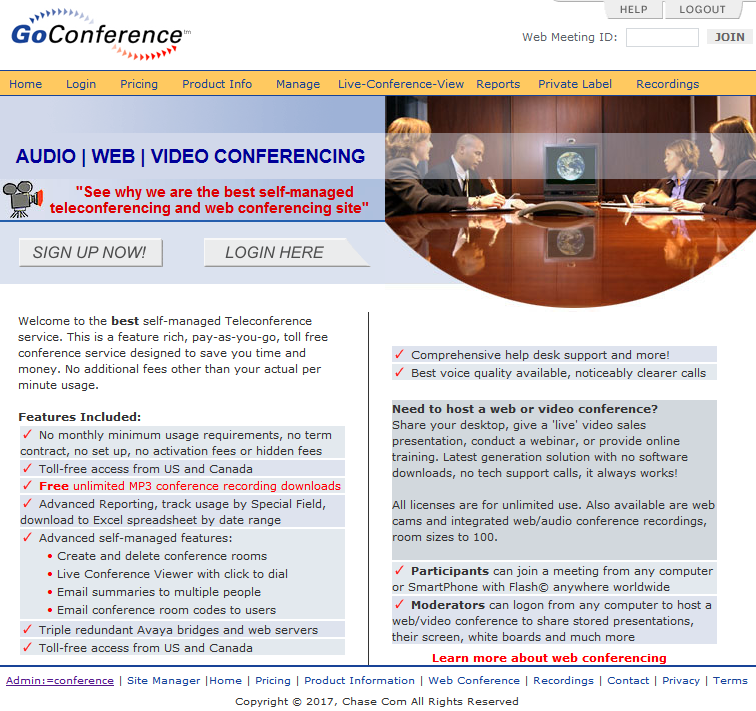Open the Reports menu item
756x711 pixels.
pyautogui.click(x=498, y=84)
